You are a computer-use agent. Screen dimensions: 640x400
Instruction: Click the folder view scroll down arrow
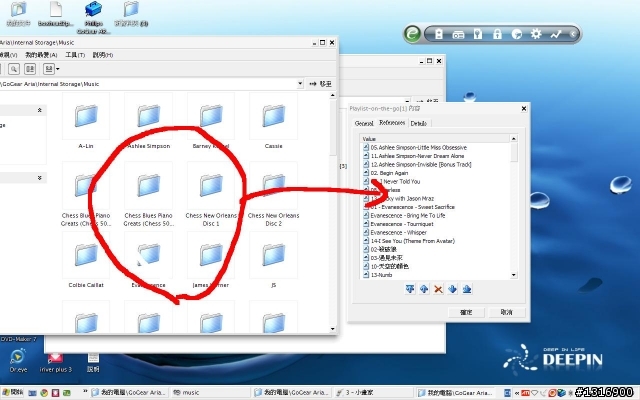point(332,329)
